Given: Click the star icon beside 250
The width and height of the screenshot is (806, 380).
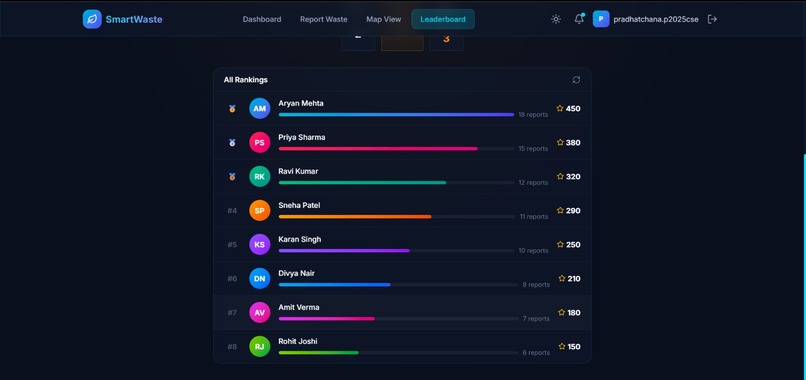Looking at the screenshot, I should 560,244.
